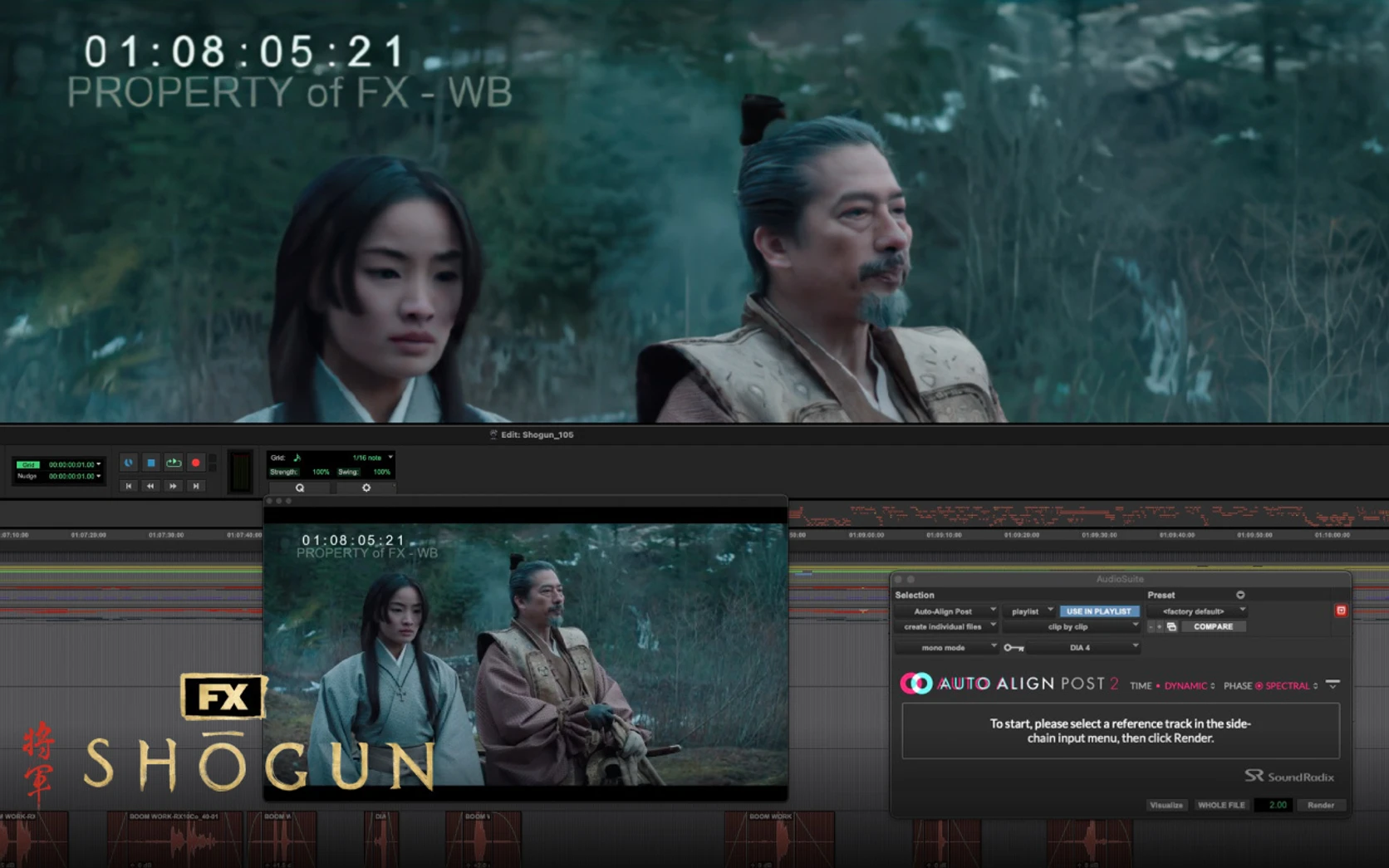The image size is (1389, 868).
Task: Click the red record button in transport
Action: (196, 463)
